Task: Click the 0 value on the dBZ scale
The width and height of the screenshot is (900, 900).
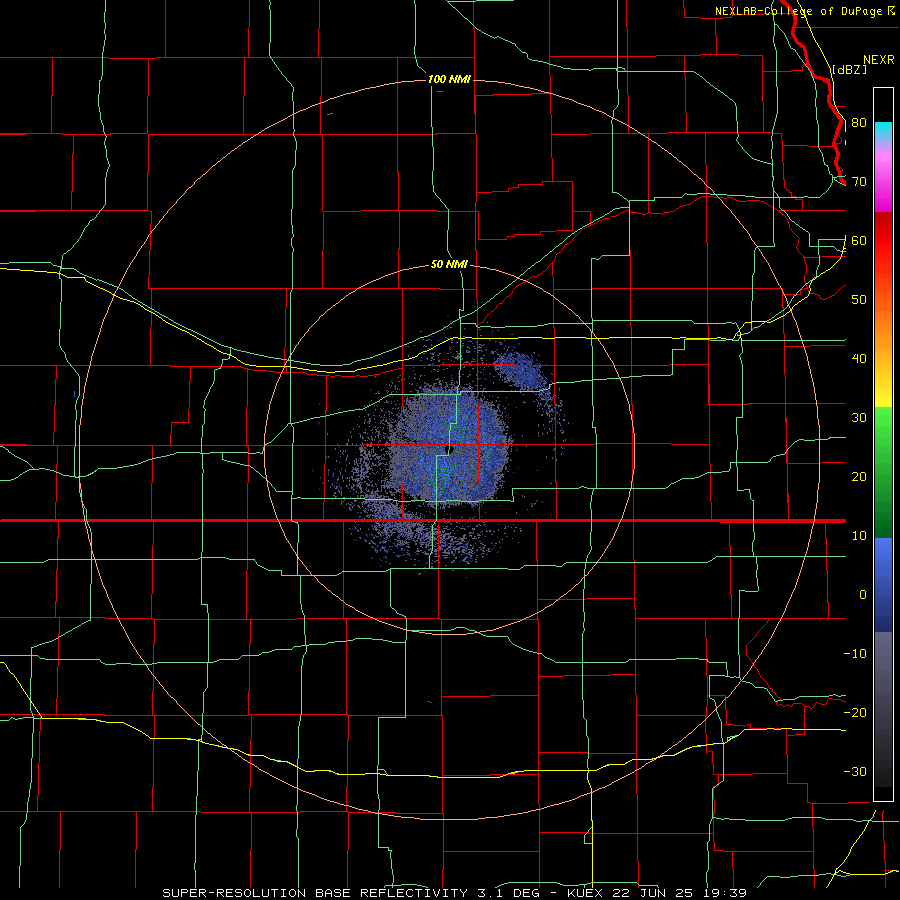Action: (863, 595)
